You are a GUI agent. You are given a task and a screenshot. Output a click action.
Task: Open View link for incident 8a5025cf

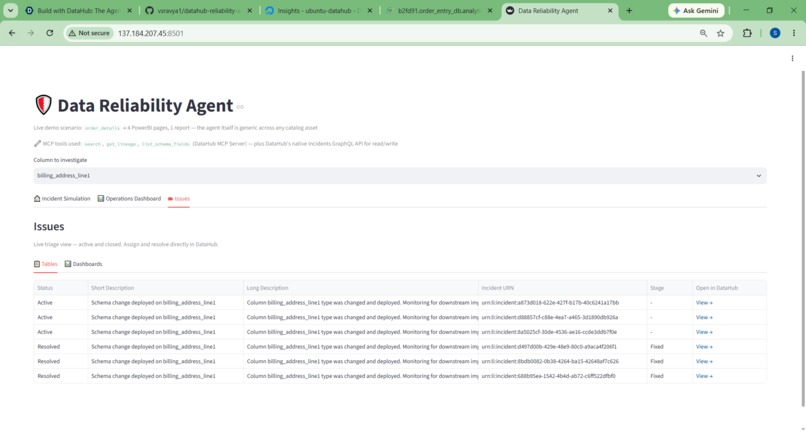coord(704,332)
